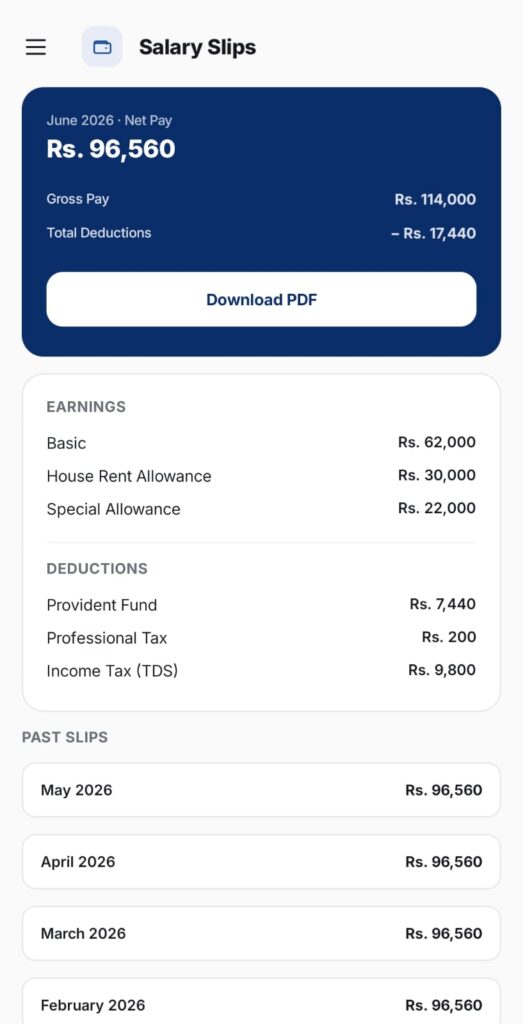Tap the wallet app icon
Viewport: 523px width, 1024px height.
pos(102,47)
